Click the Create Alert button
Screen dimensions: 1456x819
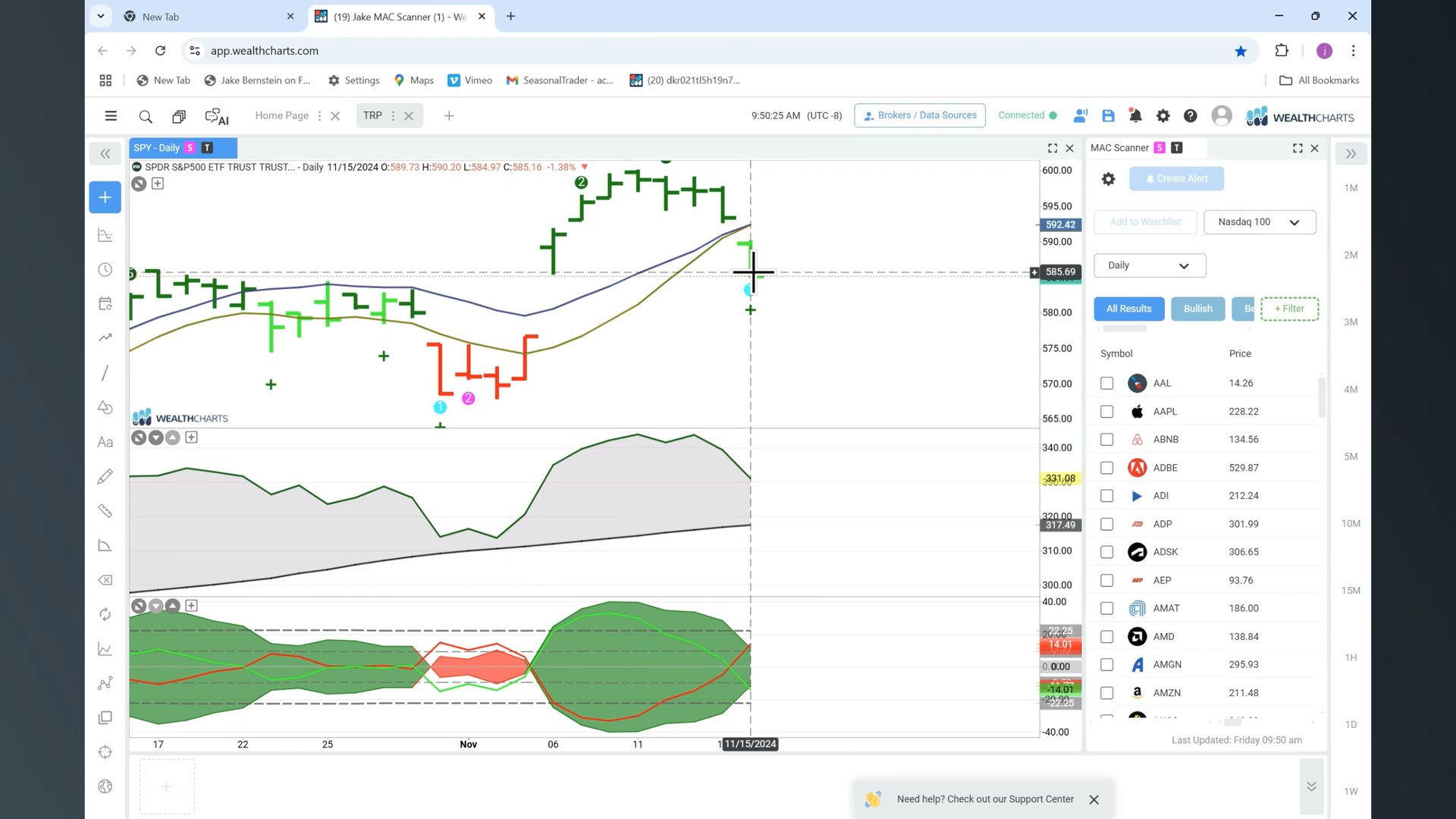click(x=1176, y=179)
